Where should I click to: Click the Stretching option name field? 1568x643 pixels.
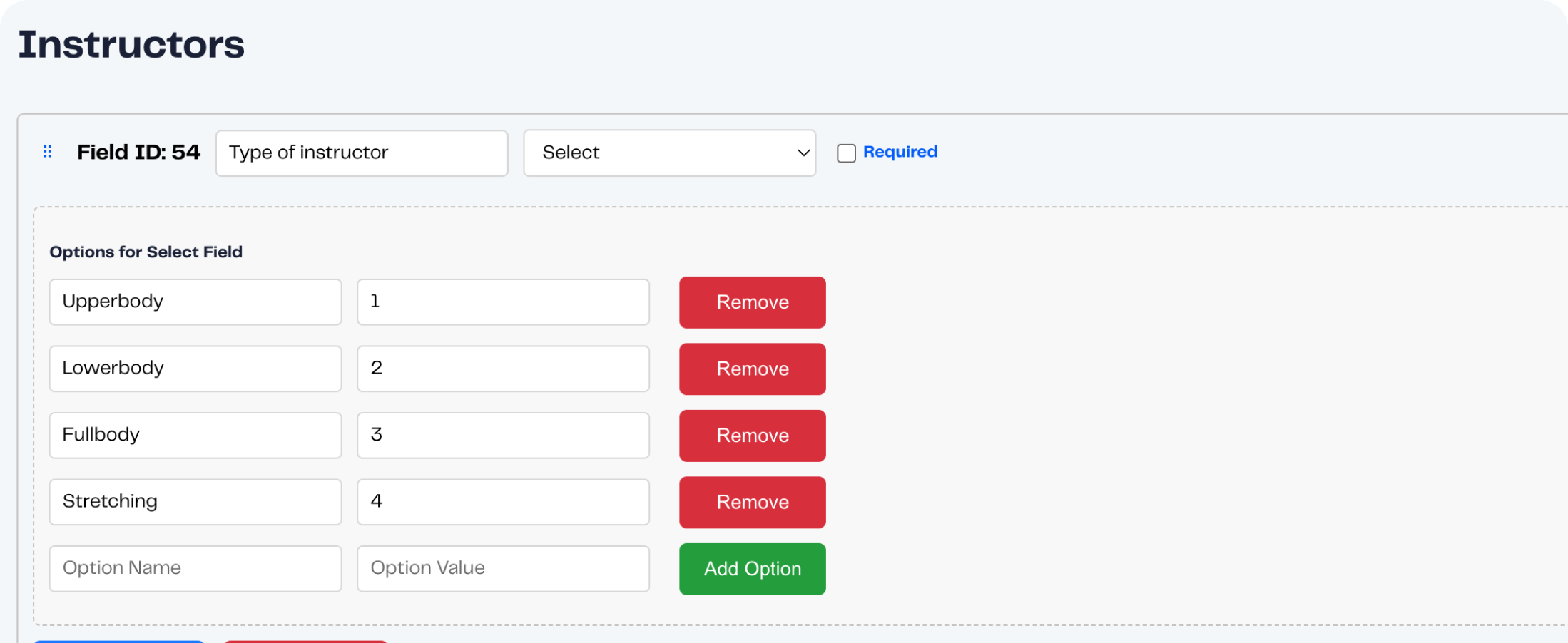point(195,502)
